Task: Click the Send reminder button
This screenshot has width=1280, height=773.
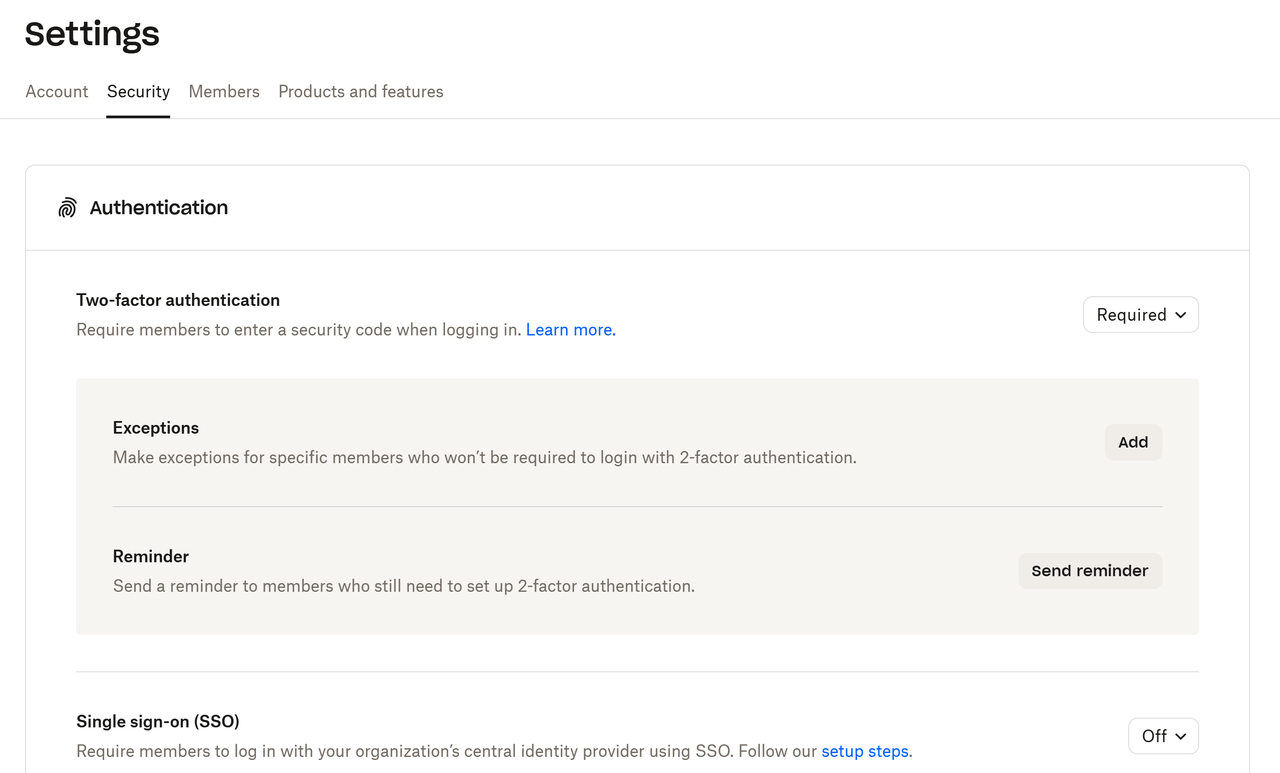Action: (x=1090, y=571)
